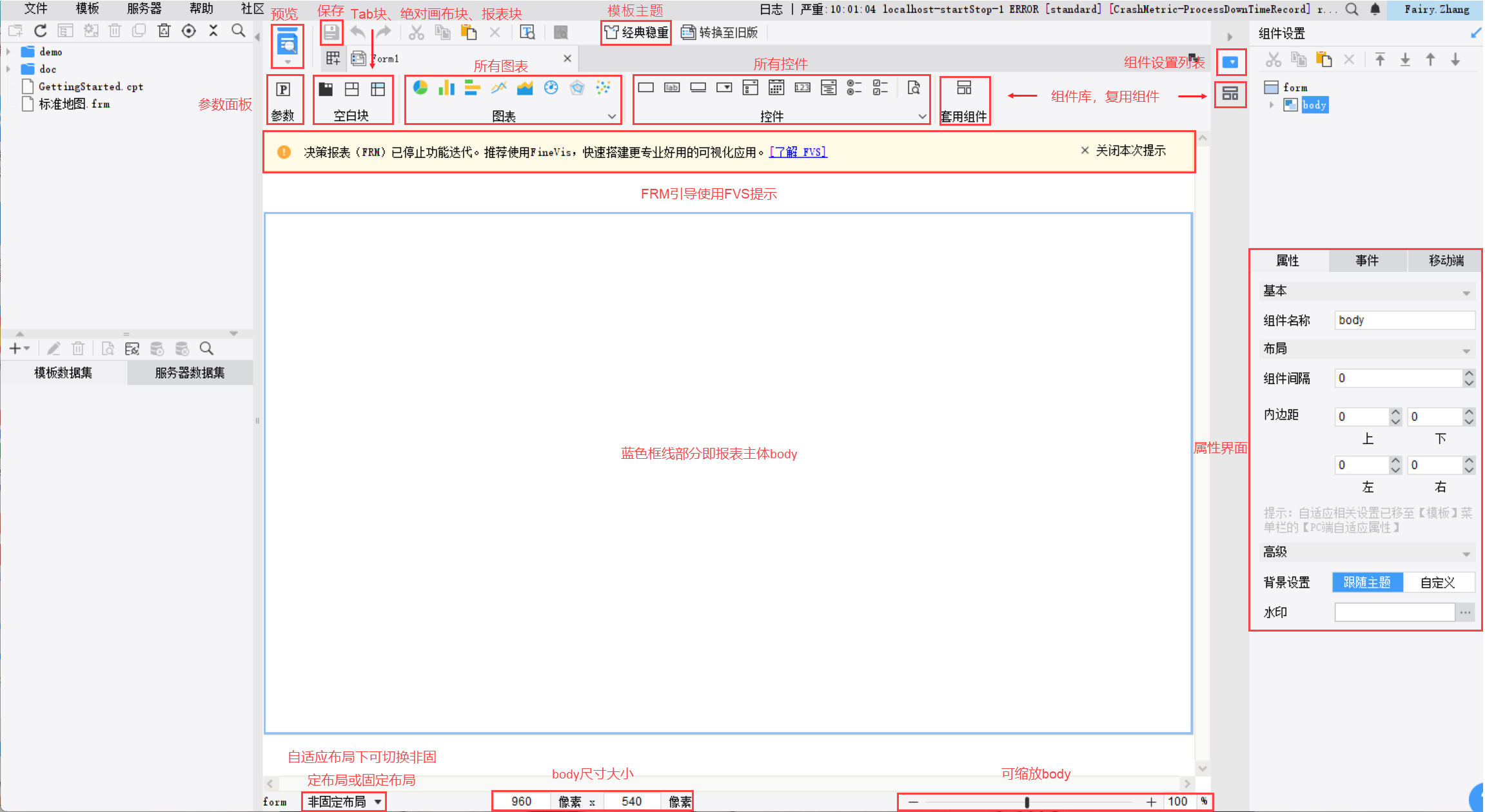This screenshot has height=812, width=1485.
Task: Select 自定义 background option
Action: click(1437, 583)
